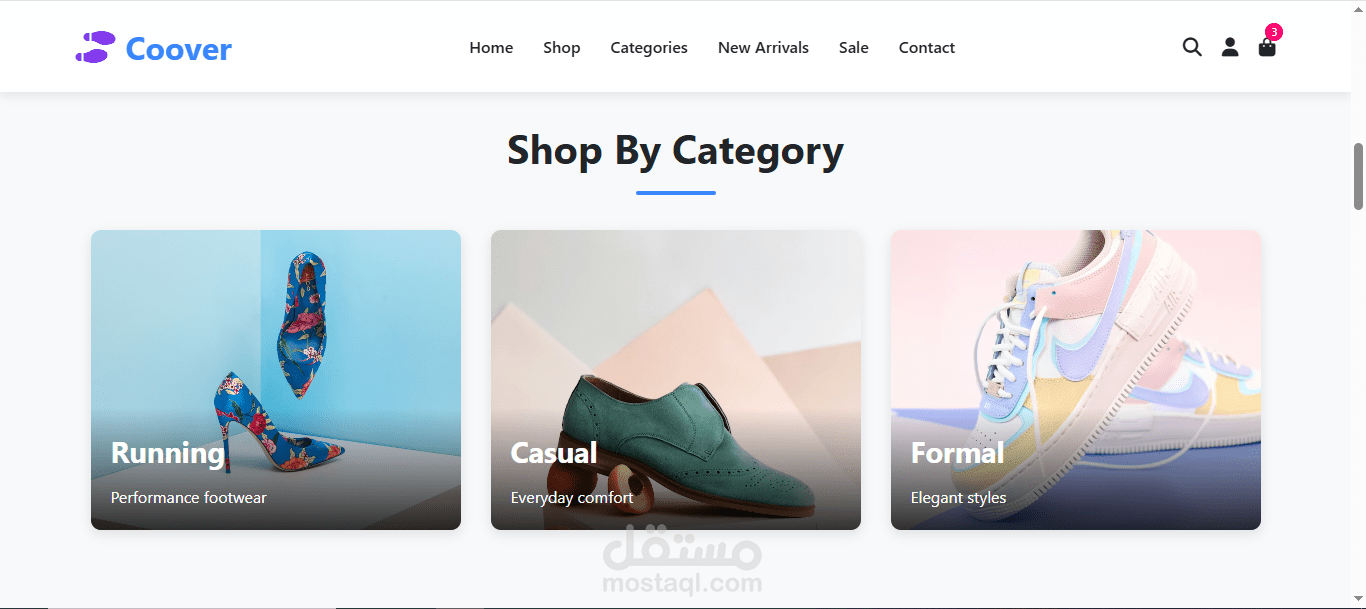Open the search magnifier icon
The width and height of the screenshot is (1366, 609).
[1192, 47]
